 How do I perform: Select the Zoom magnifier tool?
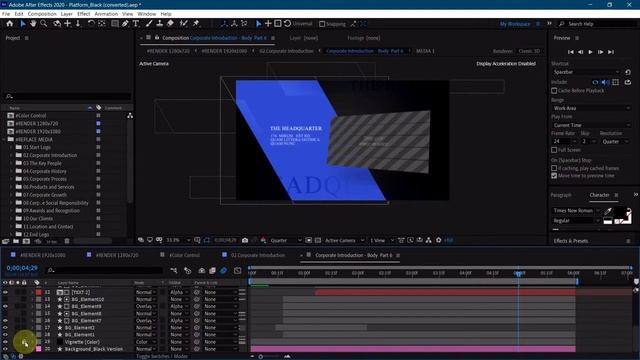click(x=44, y=24)
